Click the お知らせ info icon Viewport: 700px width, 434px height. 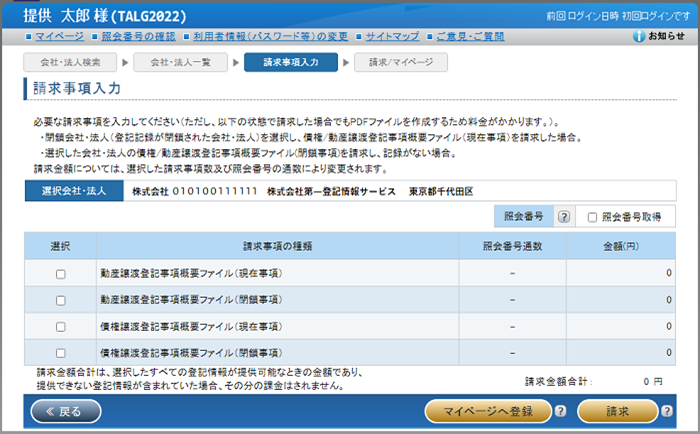tap(639, 36)
